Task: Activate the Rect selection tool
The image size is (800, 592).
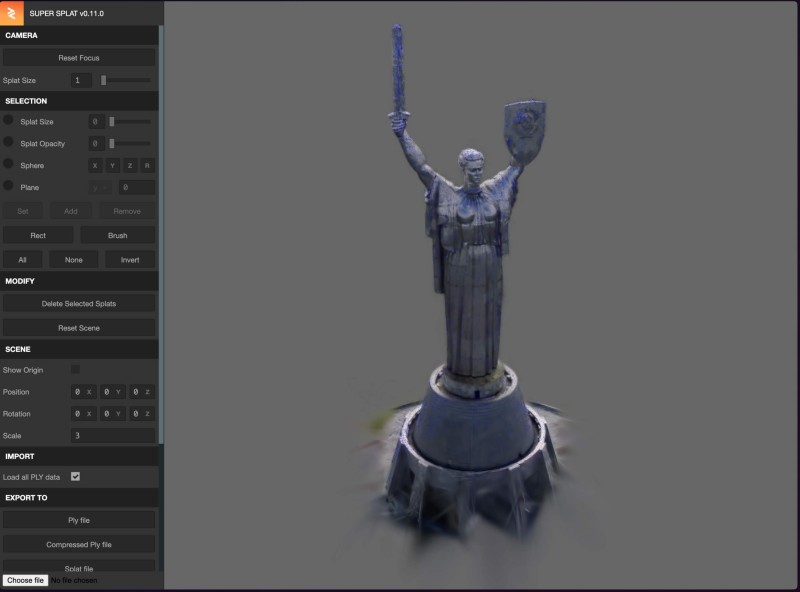Action: [38, 235]
